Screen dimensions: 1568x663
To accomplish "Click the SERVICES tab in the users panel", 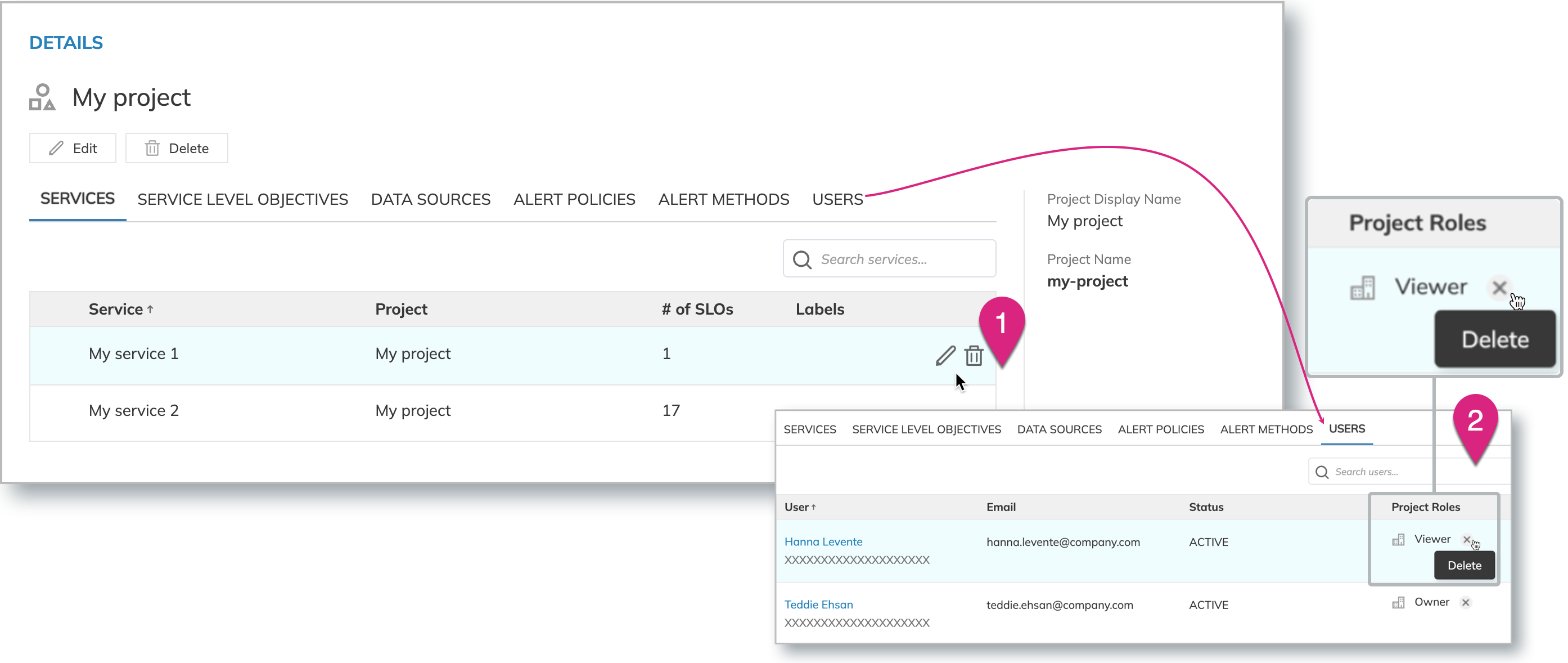I will tap(809, 429).
